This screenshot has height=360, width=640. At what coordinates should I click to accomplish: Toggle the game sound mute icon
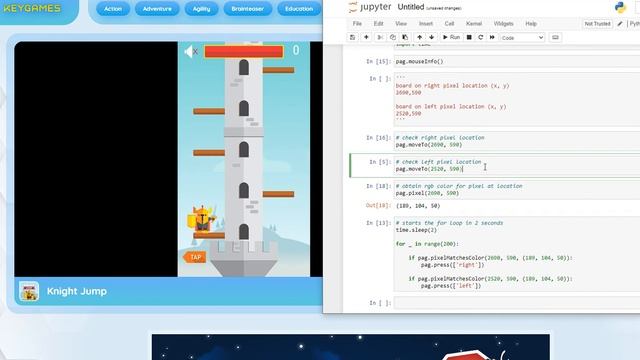pos(191,51)
